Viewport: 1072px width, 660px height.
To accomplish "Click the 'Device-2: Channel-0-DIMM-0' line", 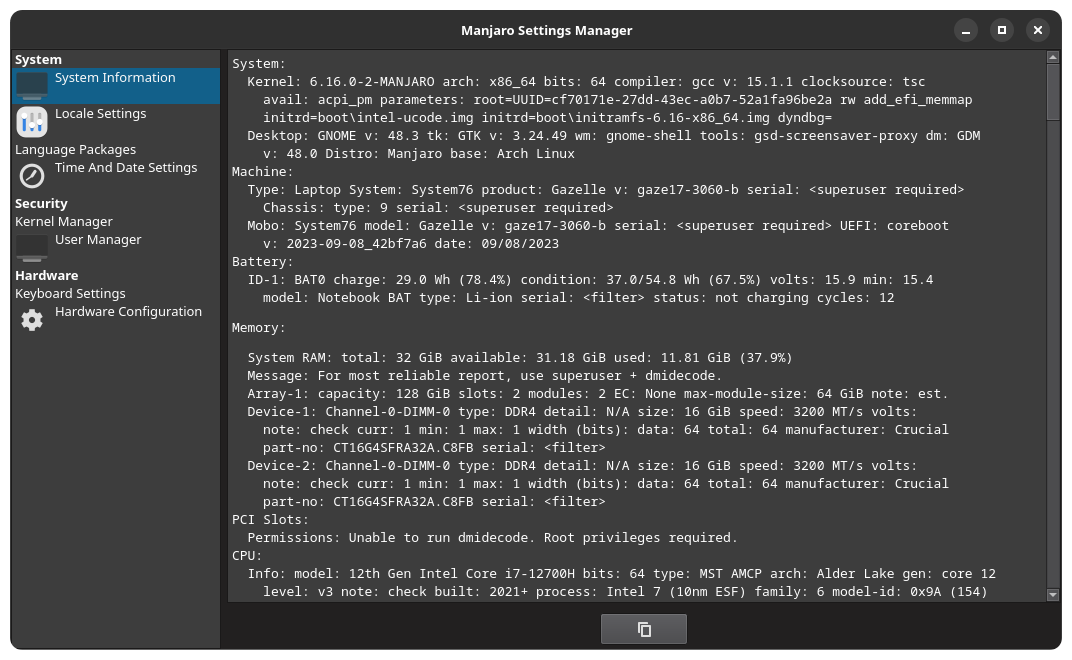I will [582, 466].
